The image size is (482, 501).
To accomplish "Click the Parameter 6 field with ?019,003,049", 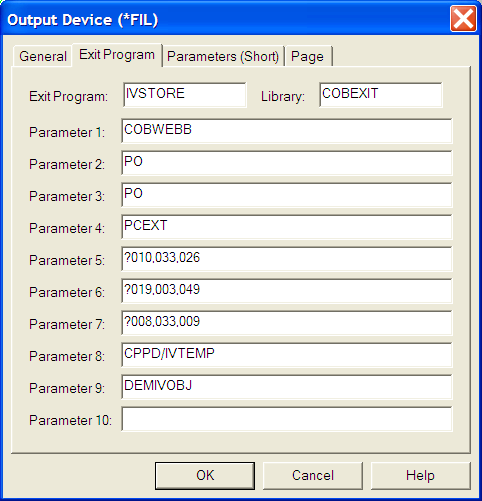I will (287, 291).
